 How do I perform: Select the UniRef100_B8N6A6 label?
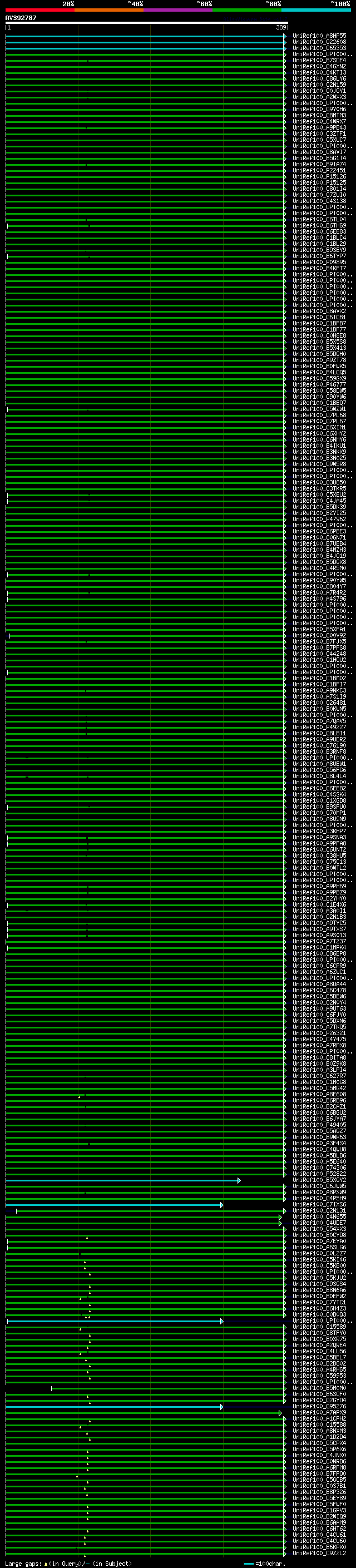tap(319, 1290)
